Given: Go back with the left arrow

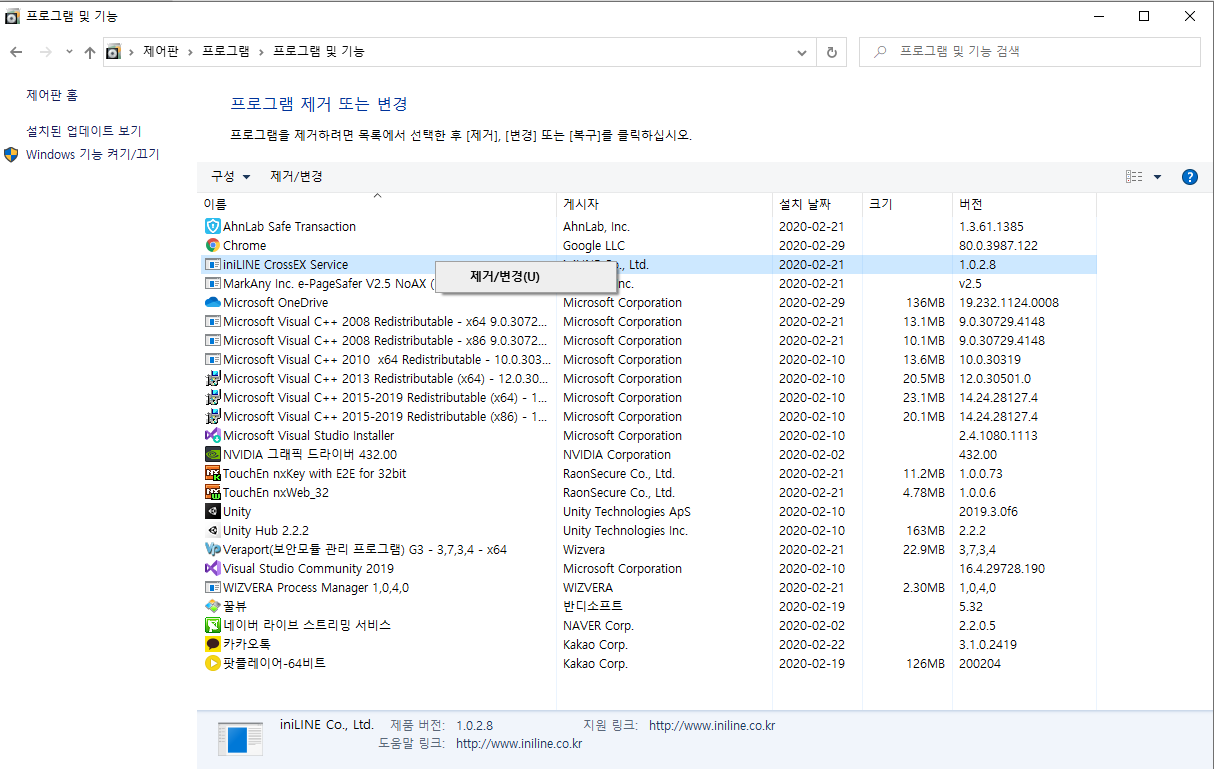Looking at the screenshot, I should [x=16, y=52].
